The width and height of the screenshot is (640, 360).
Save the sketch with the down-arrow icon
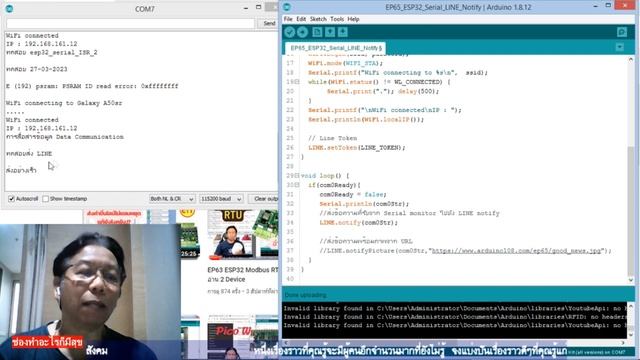pos(342,32)
